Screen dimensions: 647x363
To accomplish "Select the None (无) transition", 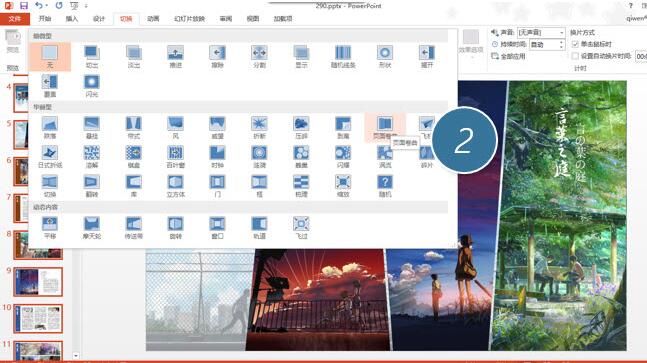I will [50, 57].
